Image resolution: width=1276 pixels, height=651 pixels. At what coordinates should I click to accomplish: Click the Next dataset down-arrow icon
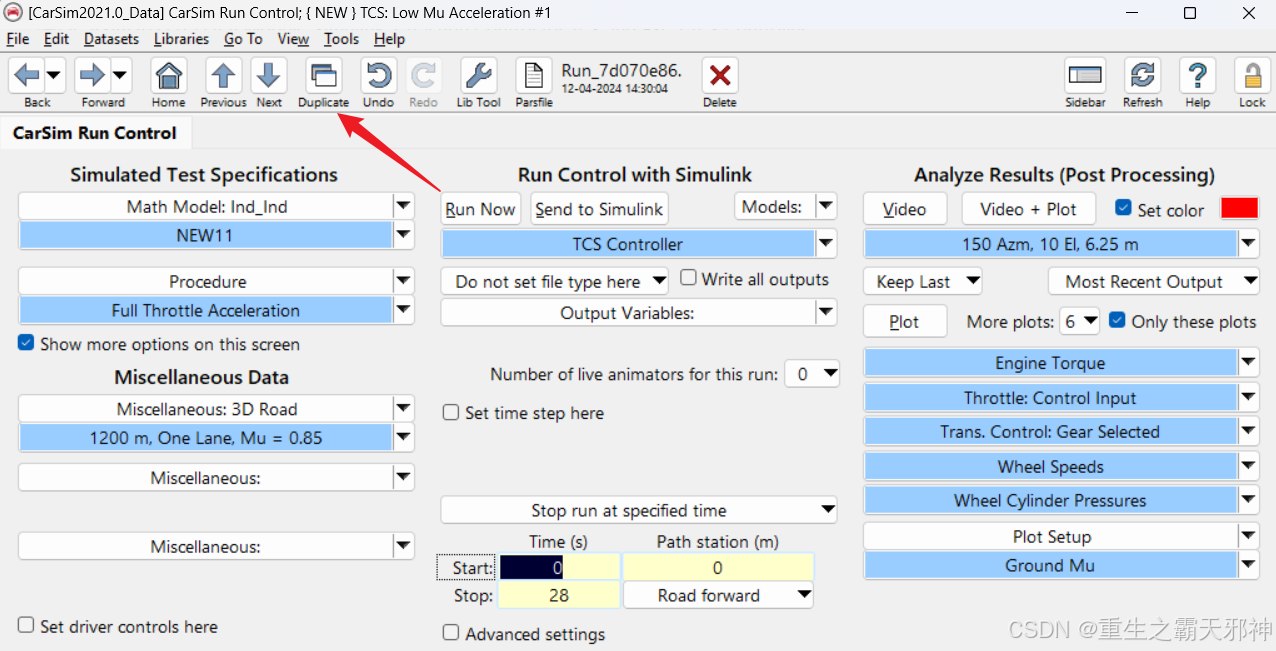[x=269, y=75]
